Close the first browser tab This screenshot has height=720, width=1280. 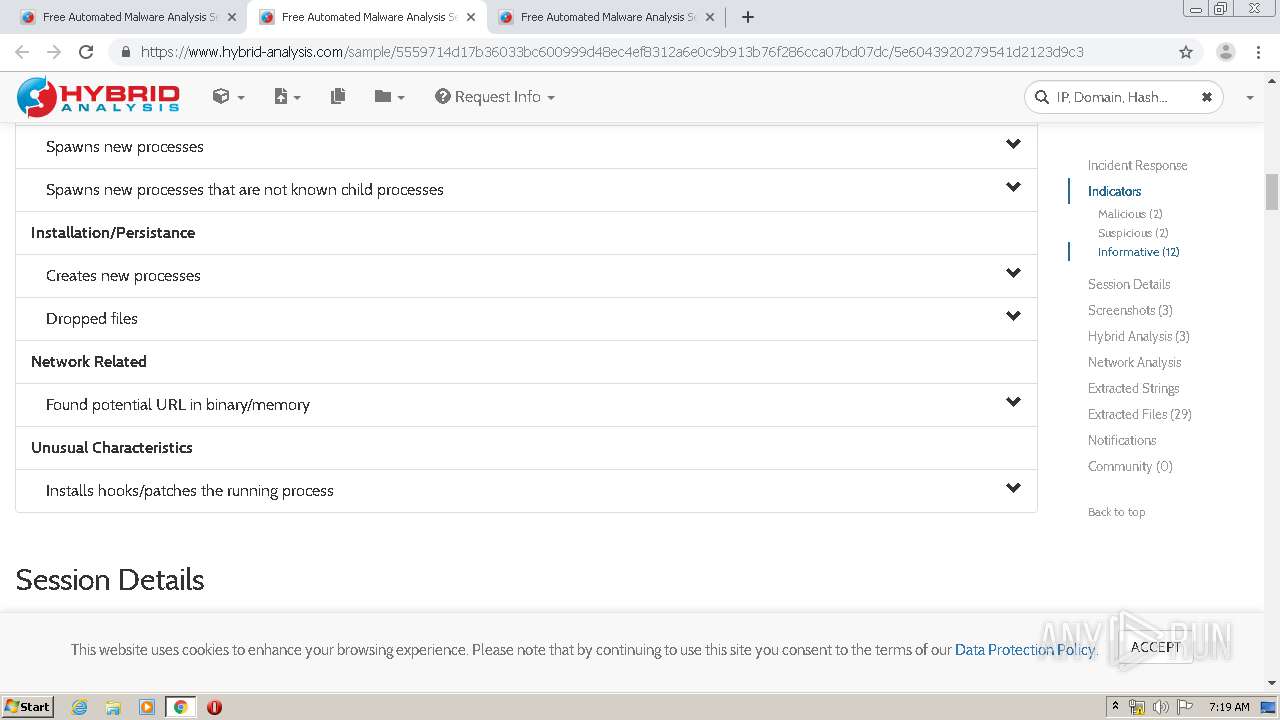point(232,17)
